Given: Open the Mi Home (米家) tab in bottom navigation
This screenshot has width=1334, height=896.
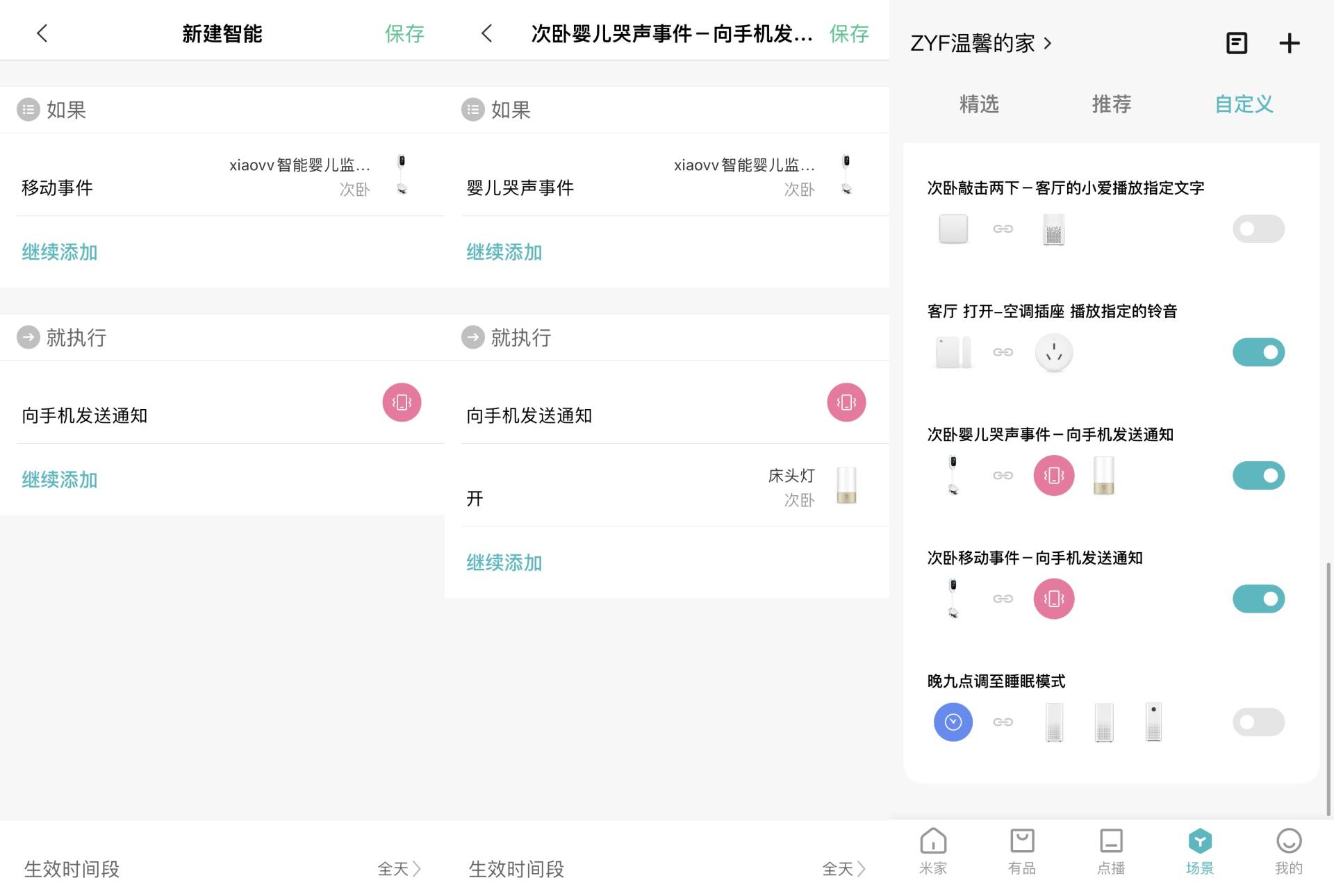Looking at the screenshot, I should click(x=933, y=849).
